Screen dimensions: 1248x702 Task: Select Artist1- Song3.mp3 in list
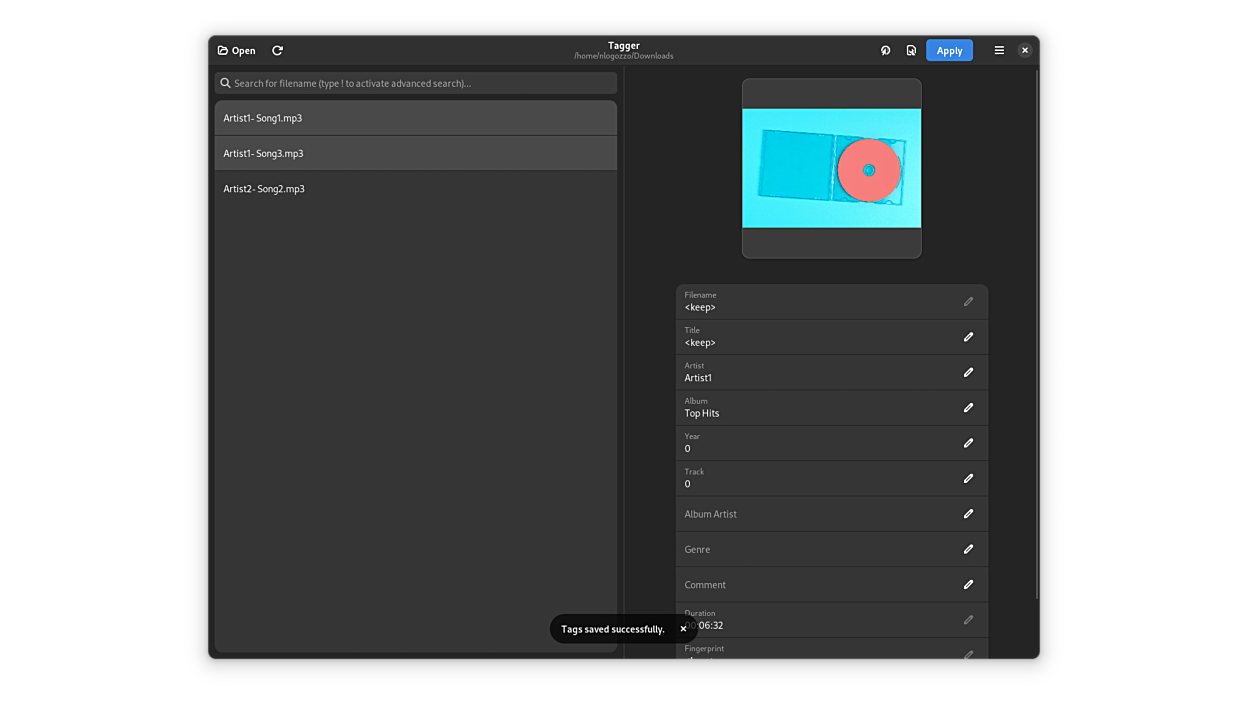coord(416,153)
